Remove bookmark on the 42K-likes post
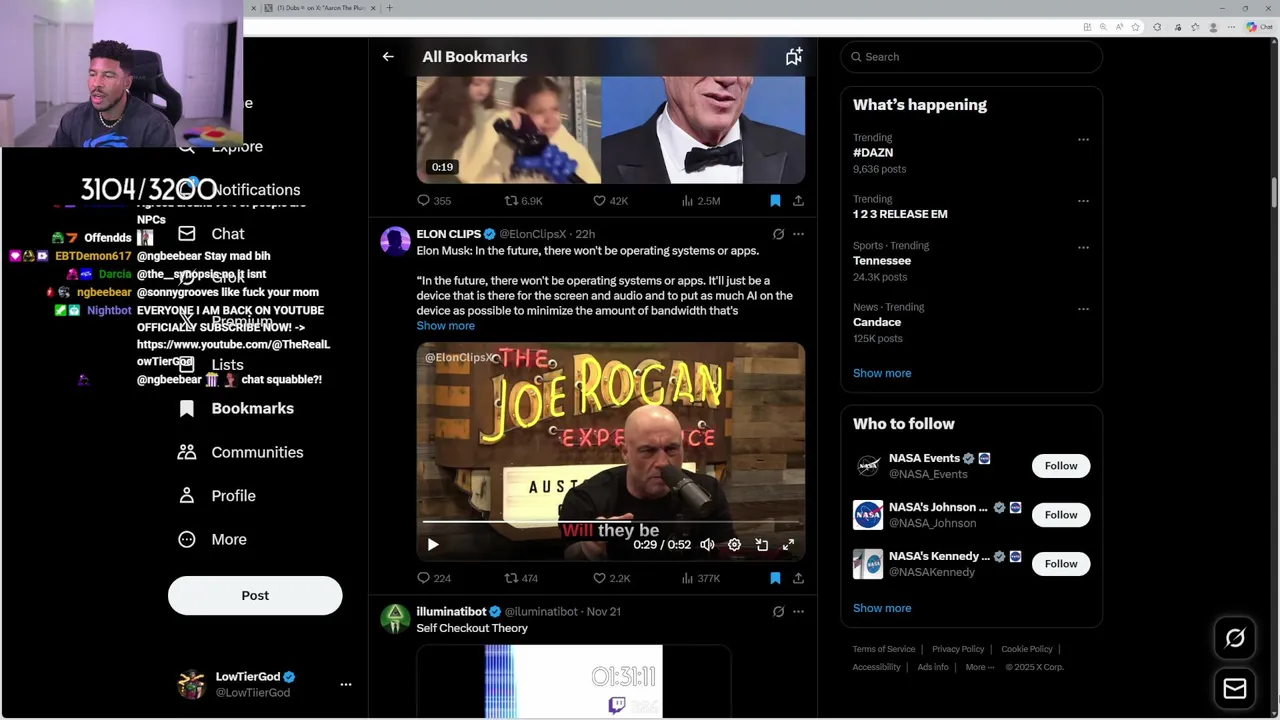 tap(775, 201)
